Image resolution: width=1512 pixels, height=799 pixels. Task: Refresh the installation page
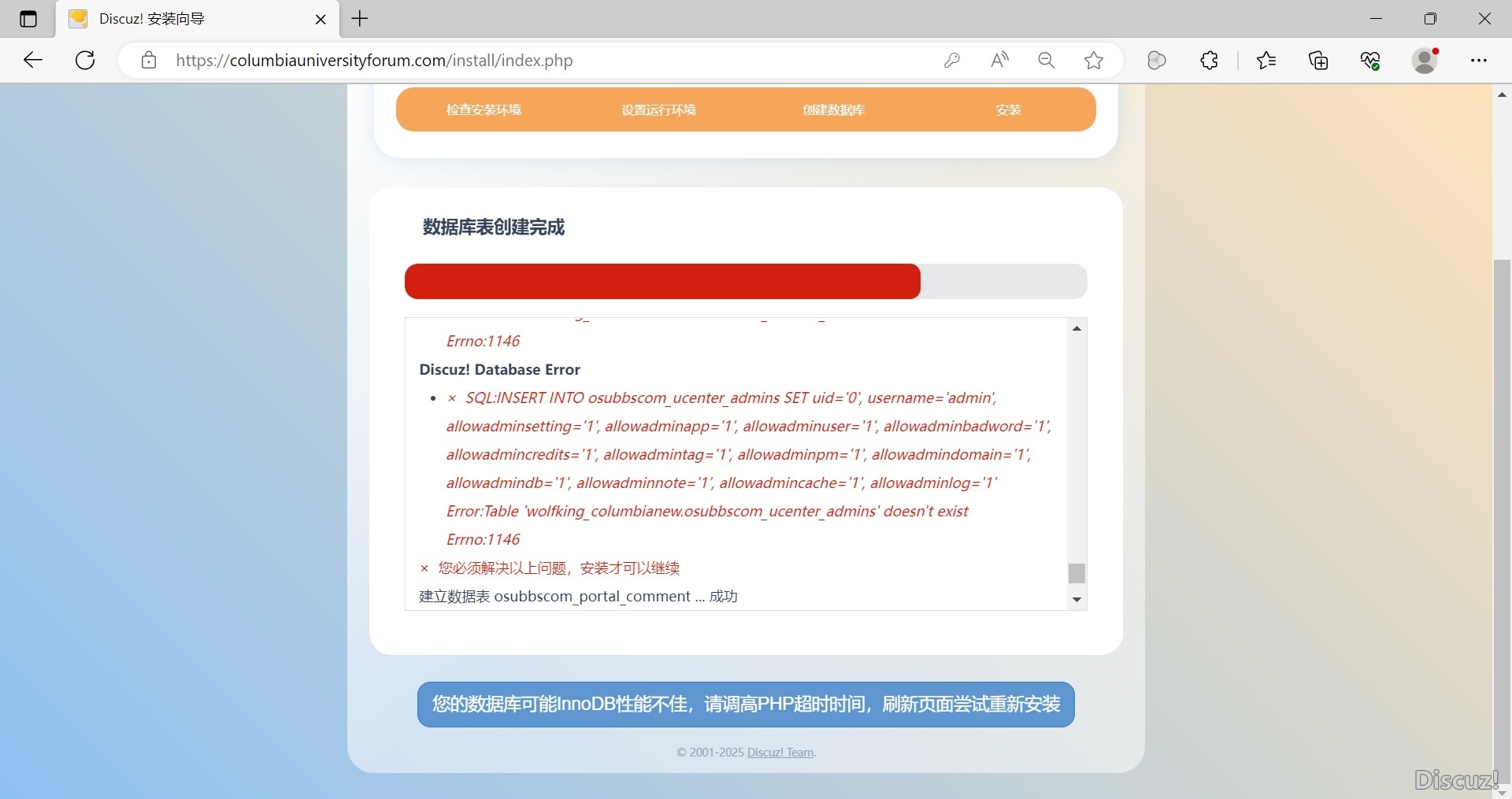[84, 61]
